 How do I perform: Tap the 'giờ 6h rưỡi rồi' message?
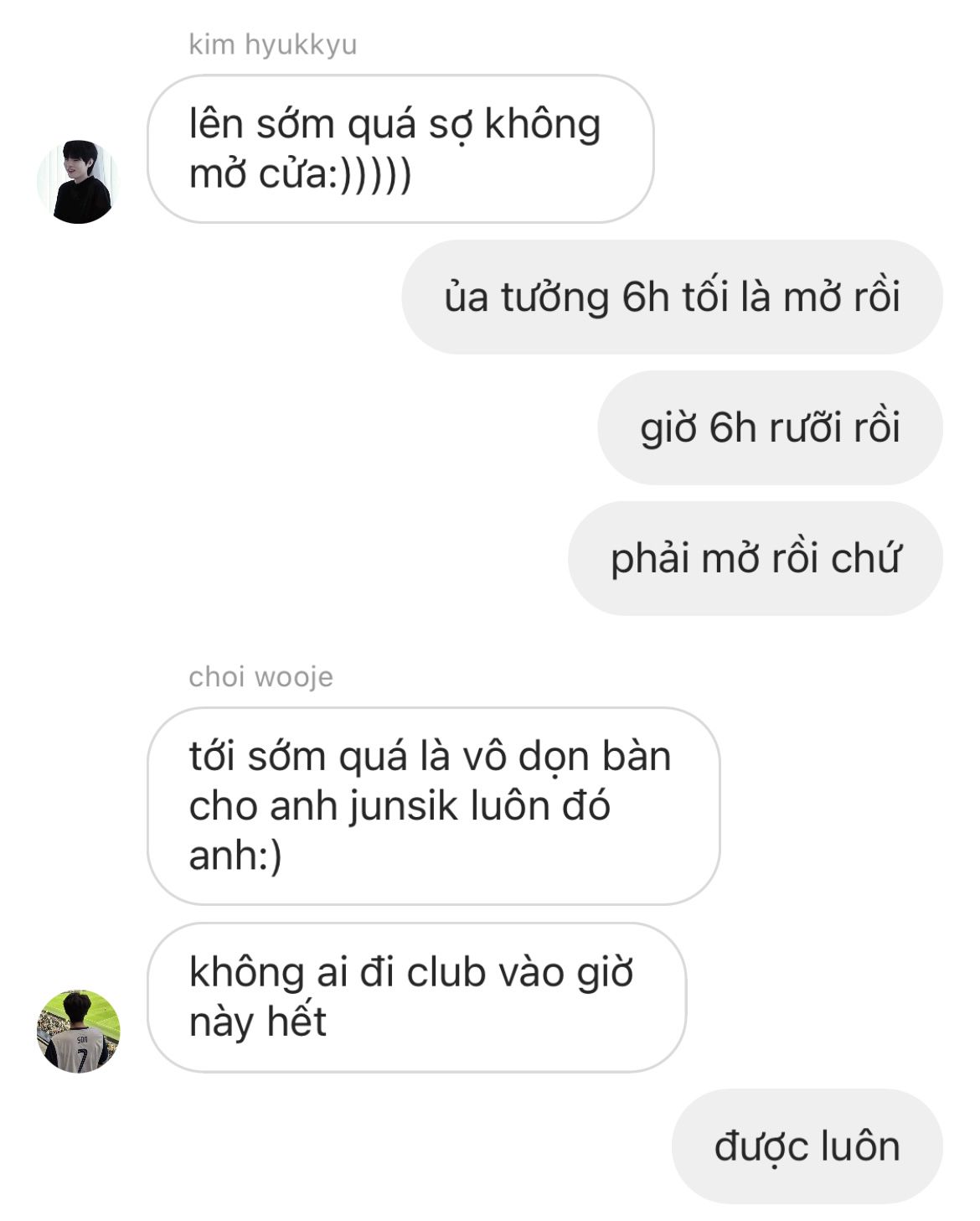click(770, 427)
